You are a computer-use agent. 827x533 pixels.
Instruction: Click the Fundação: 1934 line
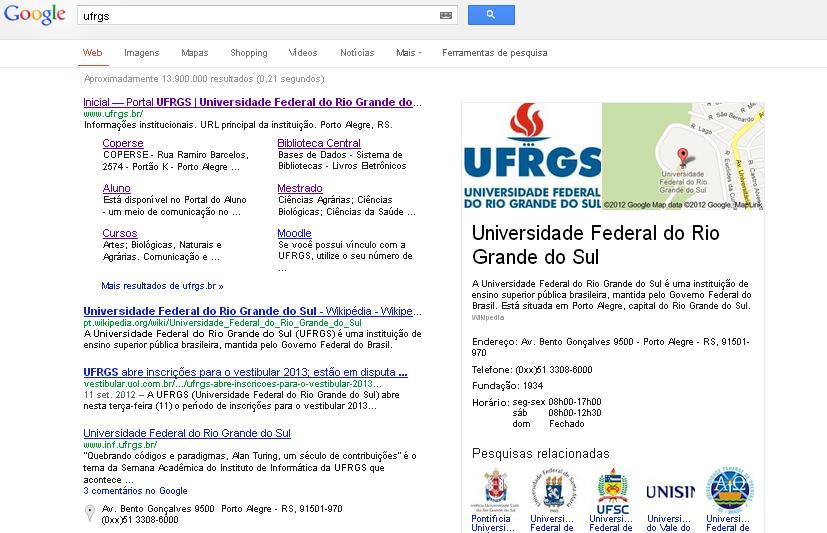pos(507,385)
